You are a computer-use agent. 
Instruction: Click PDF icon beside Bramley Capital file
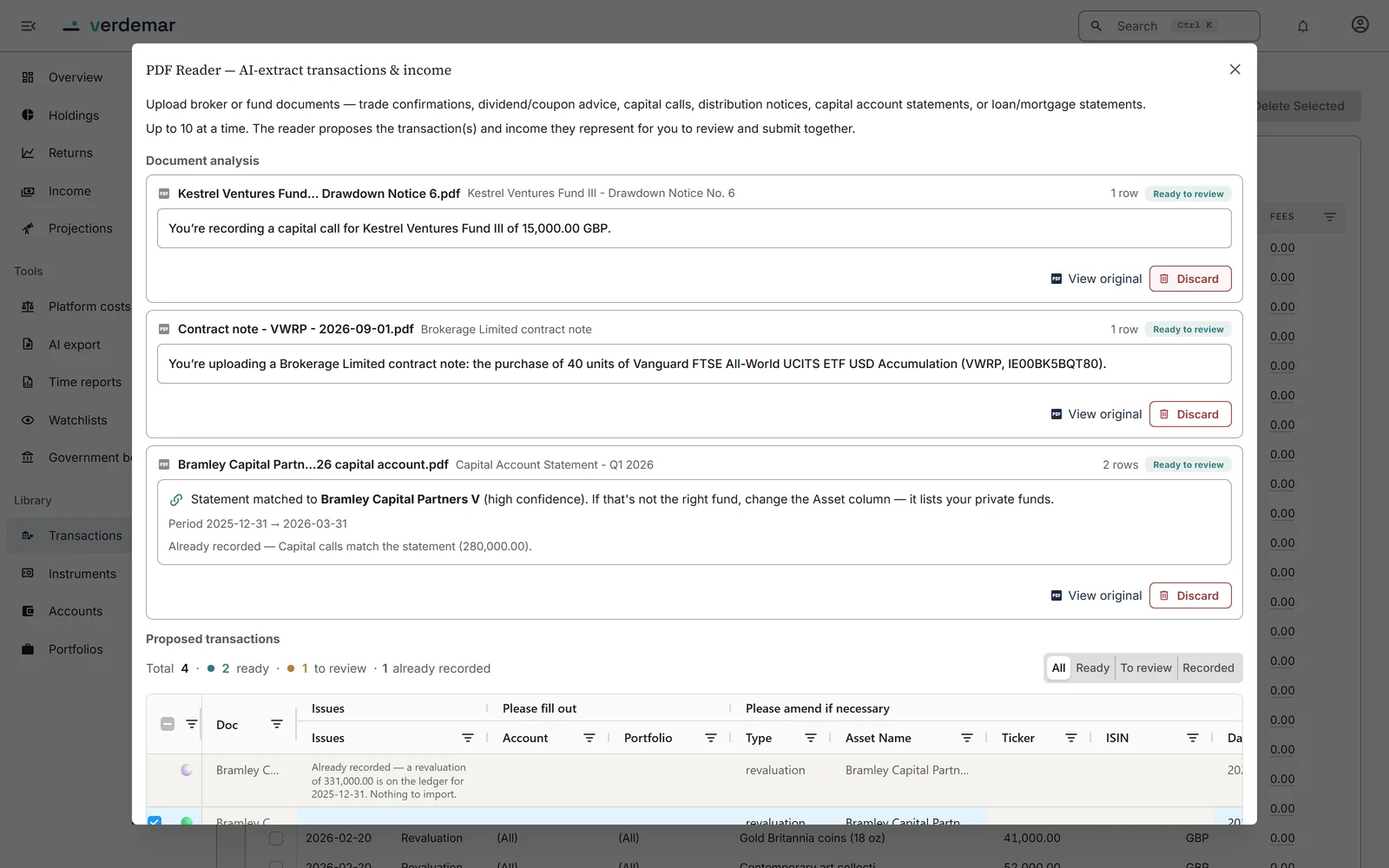[x=164, y=464]
